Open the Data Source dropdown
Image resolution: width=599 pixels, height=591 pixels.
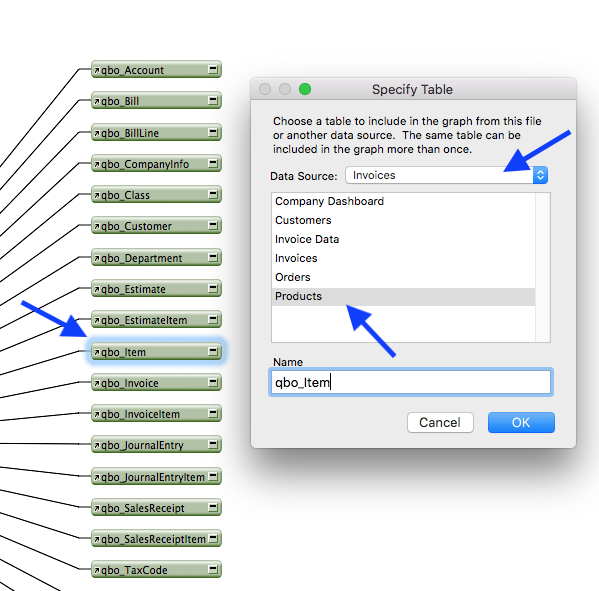[x=446, y=175]
